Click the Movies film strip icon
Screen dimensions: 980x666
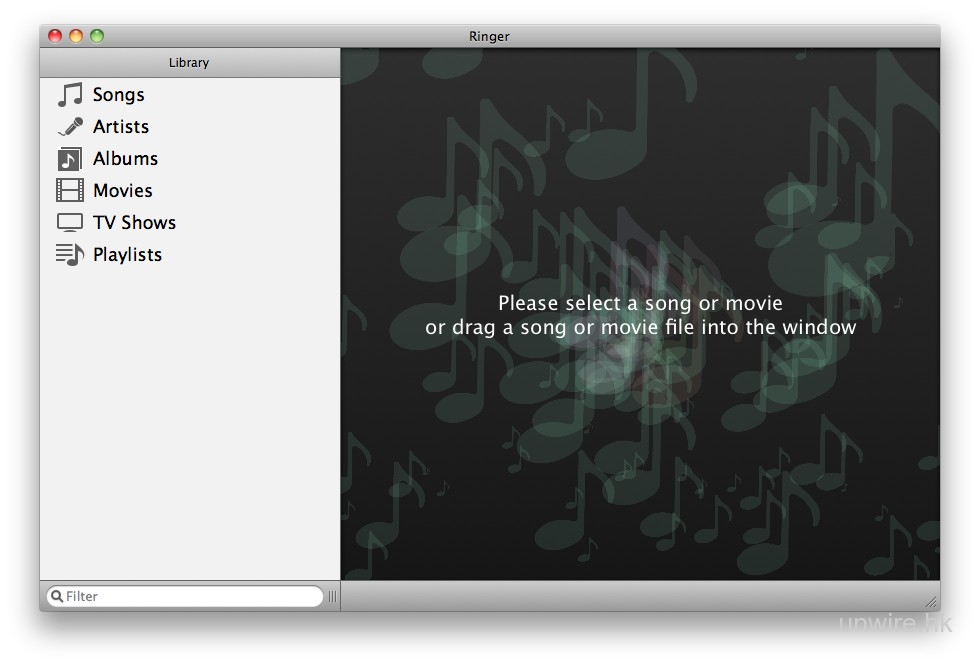(70, 191)
